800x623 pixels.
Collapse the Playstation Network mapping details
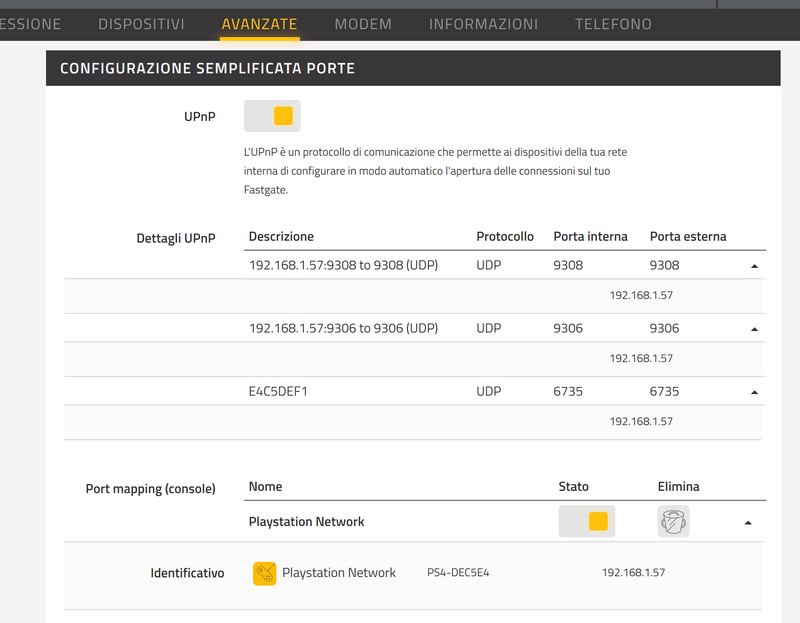point(748,522)
